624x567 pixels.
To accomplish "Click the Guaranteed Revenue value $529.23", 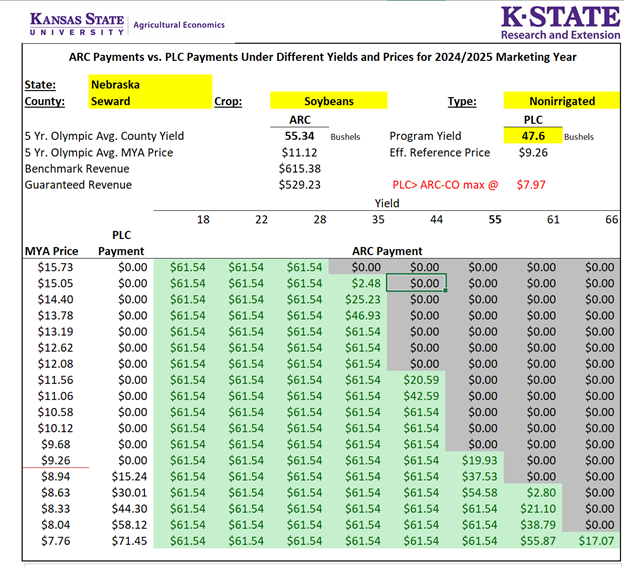I will [299, 185].
